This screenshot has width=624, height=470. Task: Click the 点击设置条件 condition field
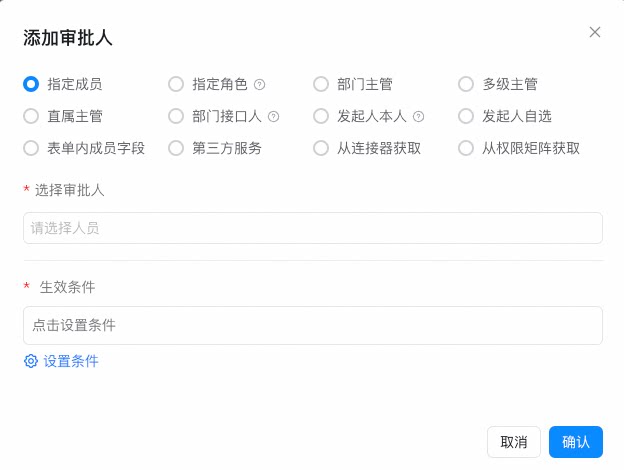(x=313, y=326)
